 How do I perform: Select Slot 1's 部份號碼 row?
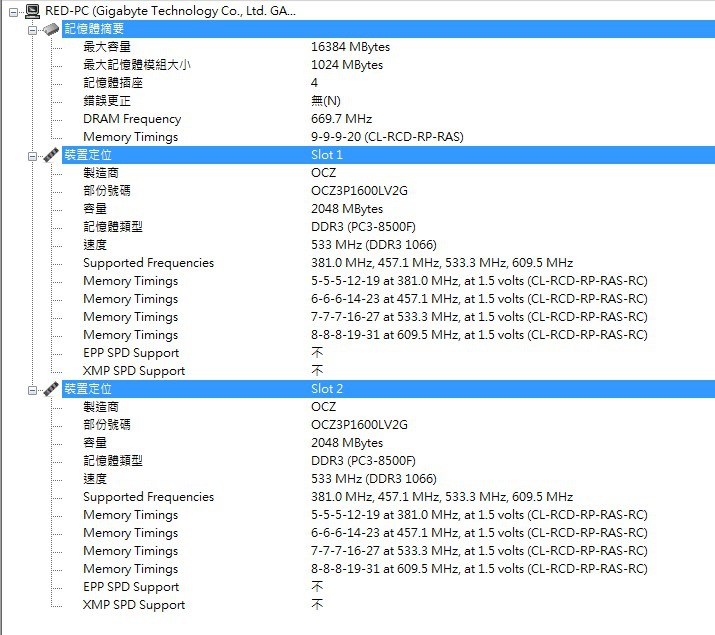point(107,191)
